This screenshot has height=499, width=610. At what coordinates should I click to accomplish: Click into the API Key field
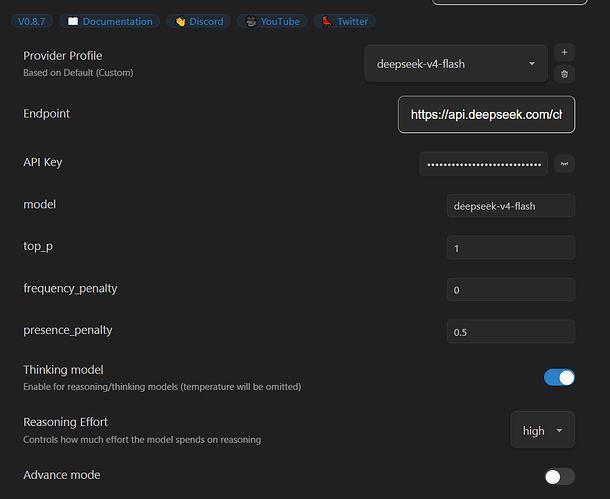[x=484, y=164]
